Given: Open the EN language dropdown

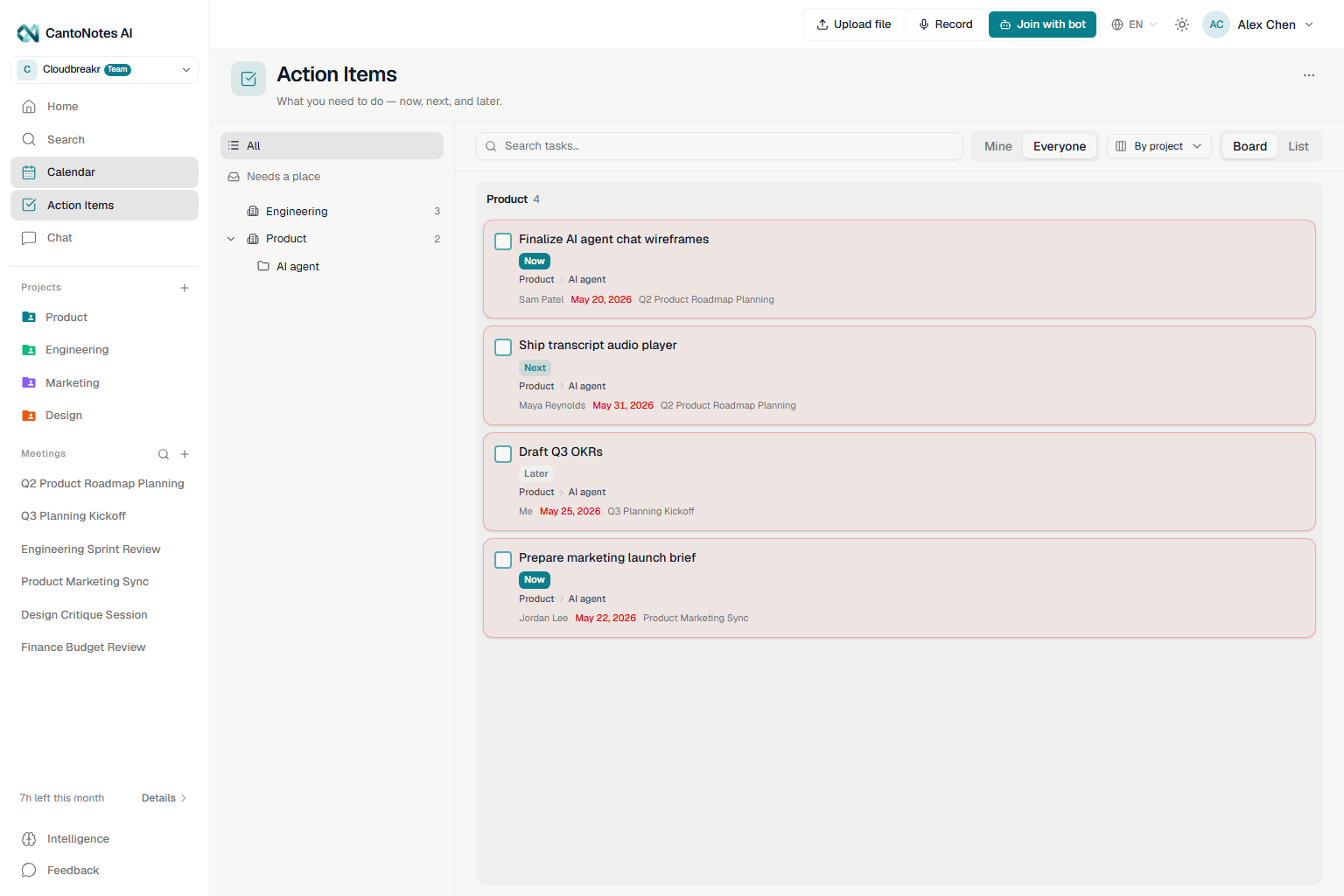Looking at the screenshot, I should click(x=1135, y=24).
